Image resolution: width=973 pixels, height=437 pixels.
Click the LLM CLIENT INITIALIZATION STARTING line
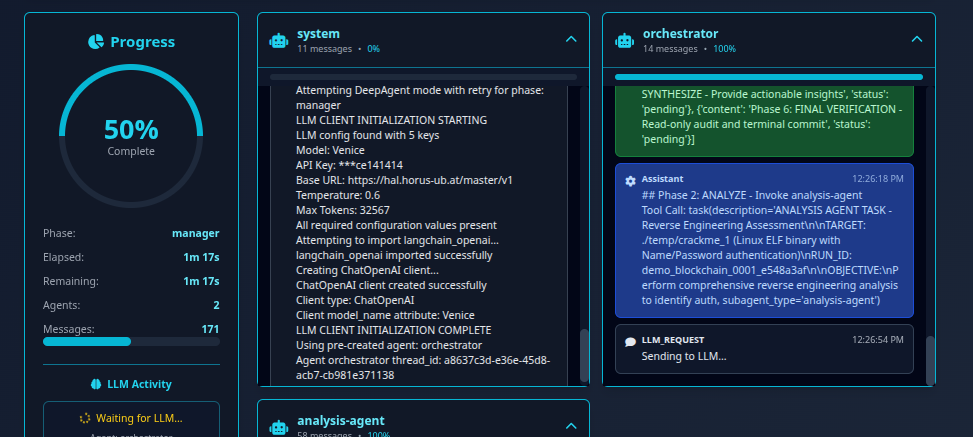[x=392, y=120]
